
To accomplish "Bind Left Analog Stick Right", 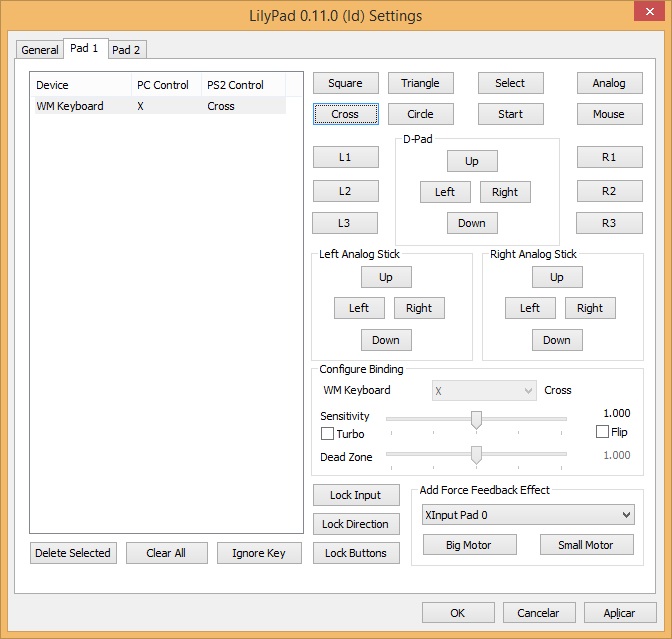I will (419, 308).
